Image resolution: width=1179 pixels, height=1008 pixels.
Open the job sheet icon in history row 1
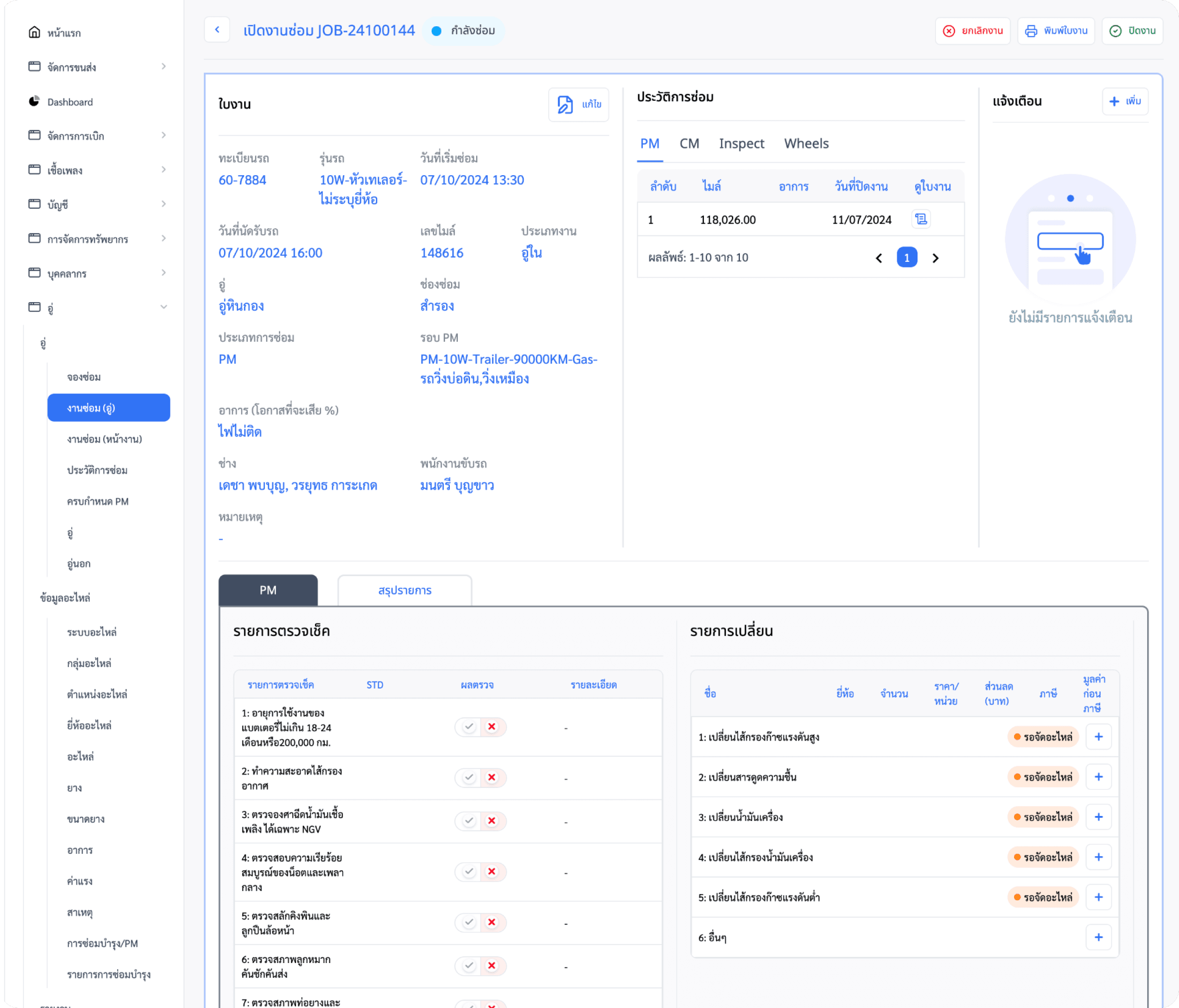(921, 219)
